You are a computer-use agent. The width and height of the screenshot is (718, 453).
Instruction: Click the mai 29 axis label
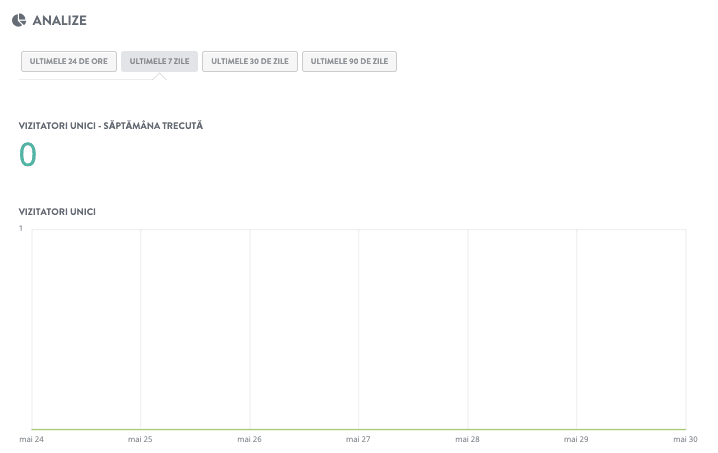point(576,439)
